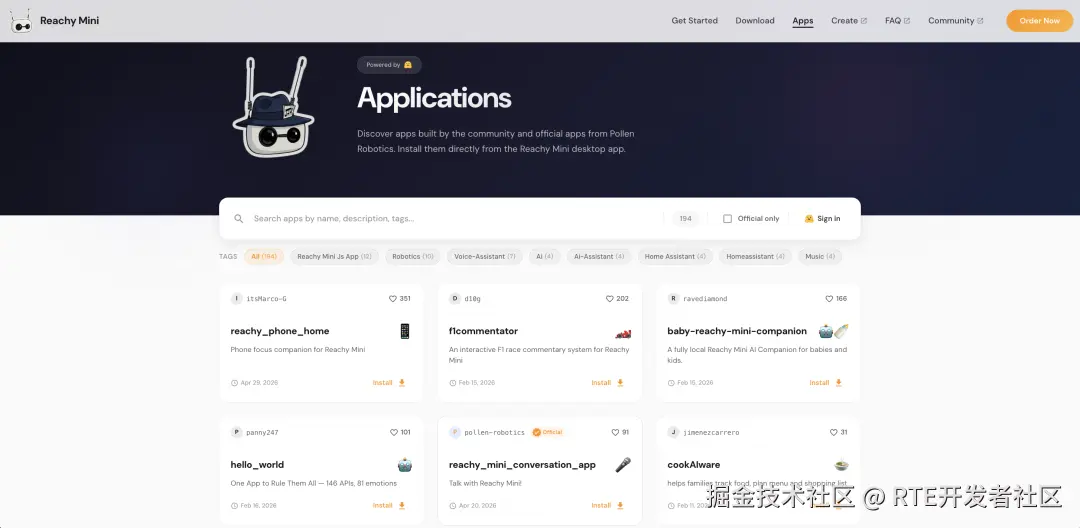
Task: Open the Community external link
Action: pyautogui.click(x=955, y=21)
